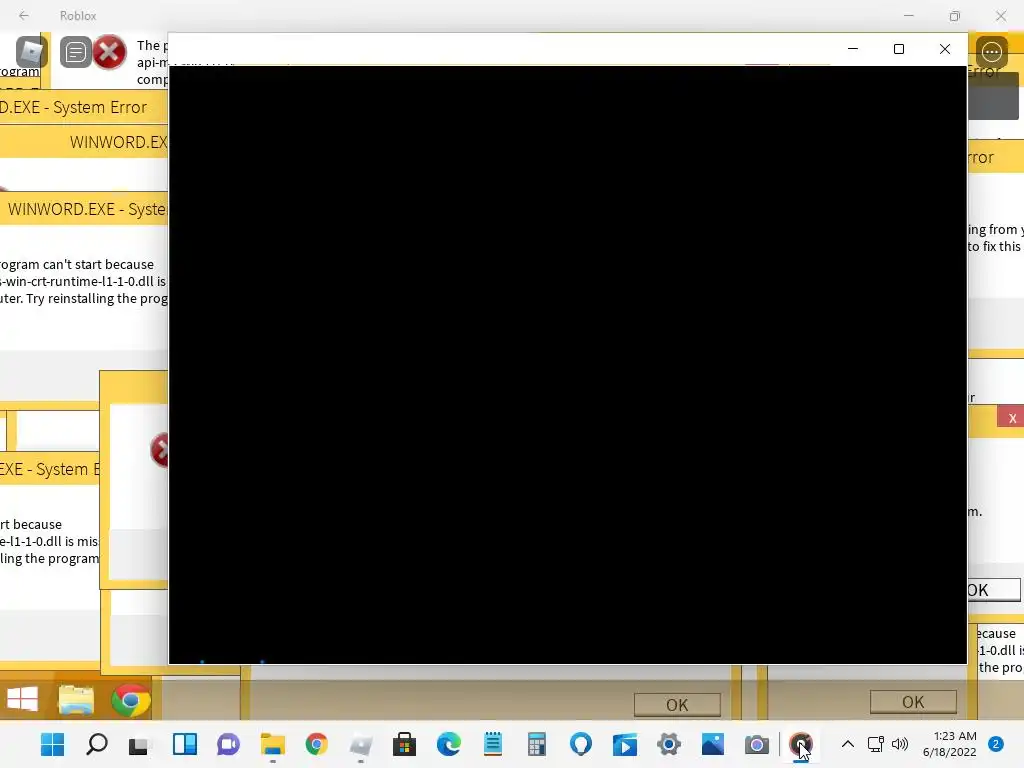Launch Google Chrome from Windows 11 taskbar
Image resolution: width=1024 pixels, height=768 pixels.
[317, 744]
